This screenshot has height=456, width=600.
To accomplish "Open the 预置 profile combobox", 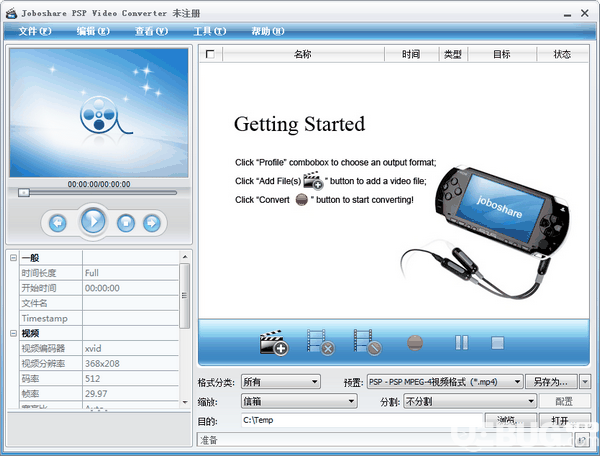I will (445, 381).
